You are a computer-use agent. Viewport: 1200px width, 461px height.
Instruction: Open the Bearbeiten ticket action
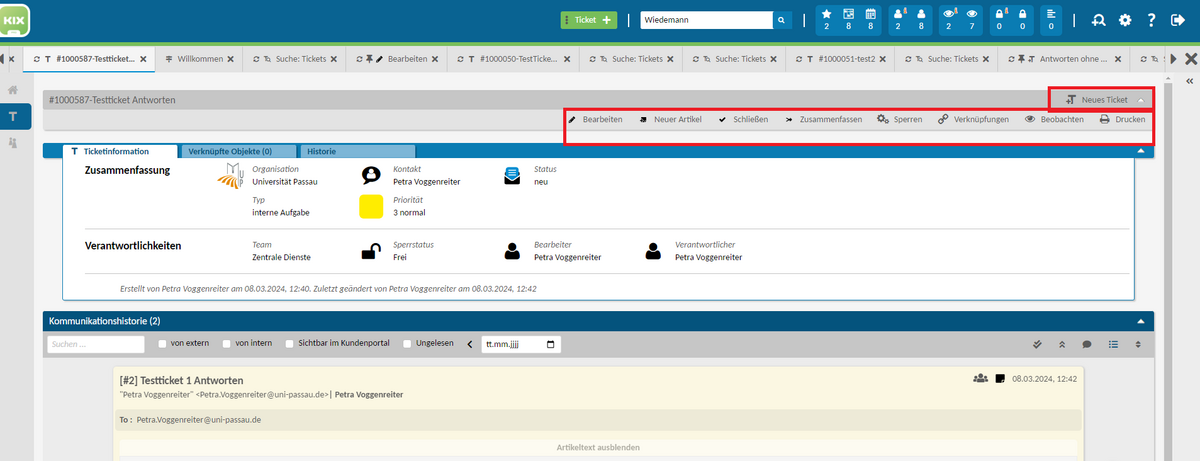(595, 119)
